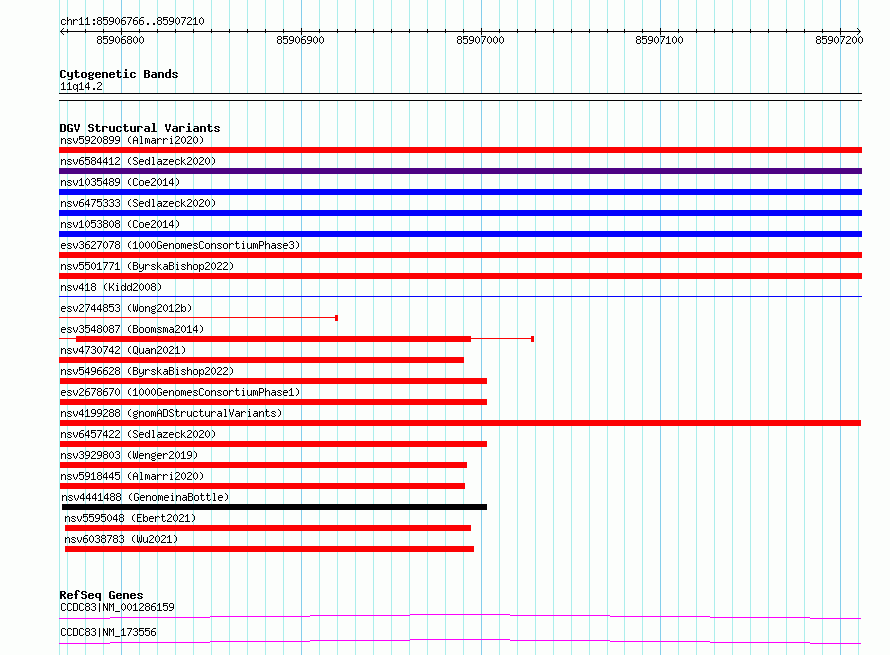
Task: Open esv3548087 (Boomsma2014) variant label
Action: point(132,329)
